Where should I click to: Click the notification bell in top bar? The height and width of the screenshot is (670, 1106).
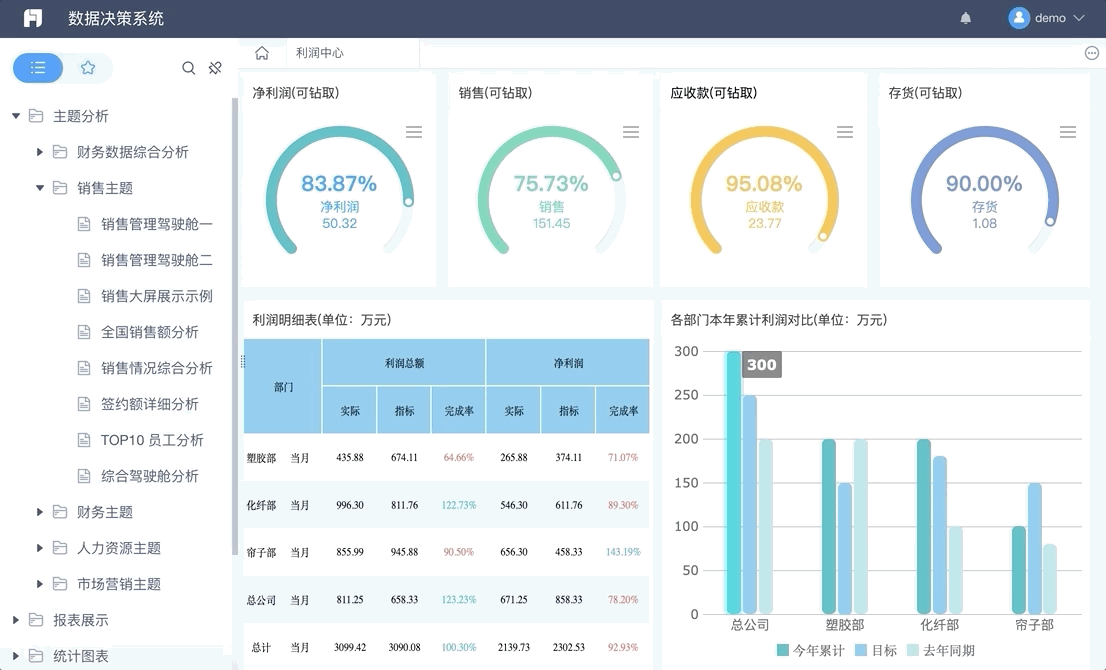pos(965,17)
